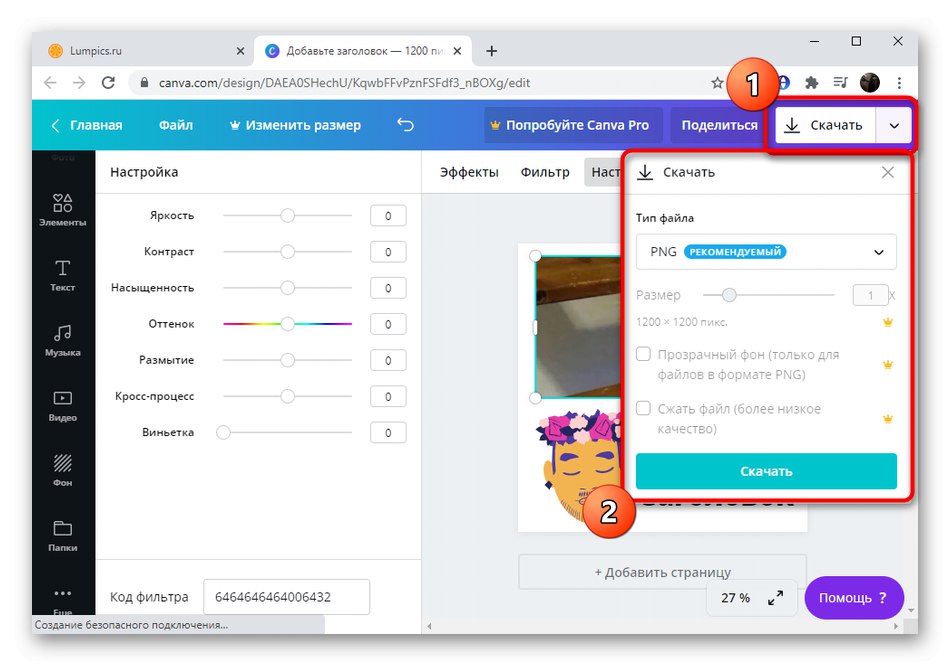
Task: Click the Попробуйте Canva Pro button
Action: (x=572, y=124)
